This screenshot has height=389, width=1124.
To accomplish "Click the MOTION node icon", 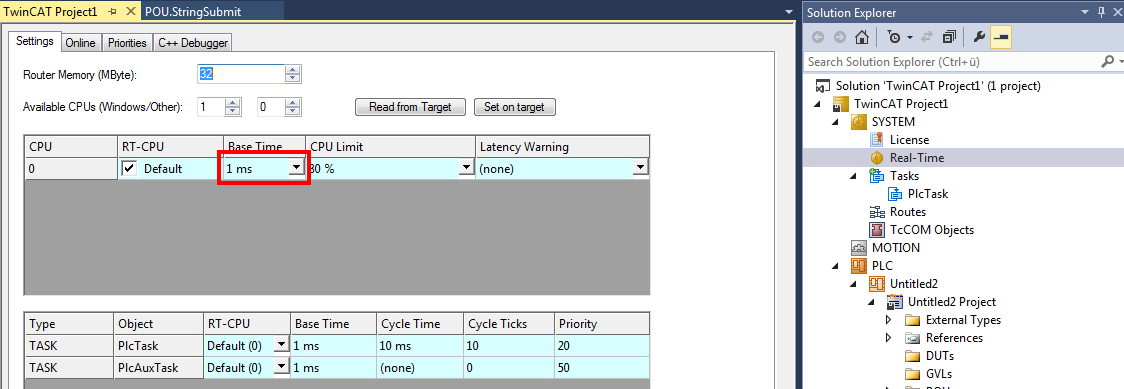I will pos(858,248).
